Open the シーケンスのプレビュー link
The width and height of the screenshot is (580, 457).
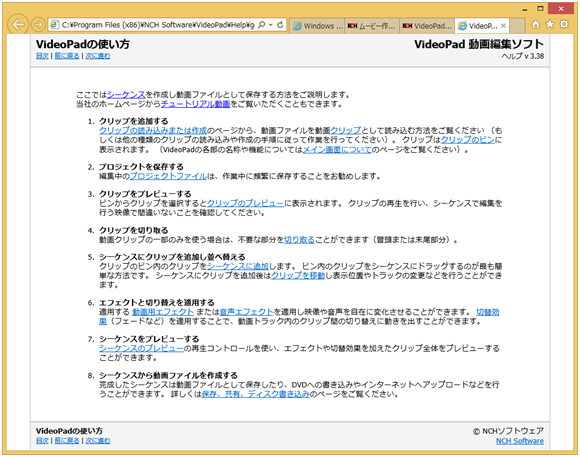tap(141, 348)
